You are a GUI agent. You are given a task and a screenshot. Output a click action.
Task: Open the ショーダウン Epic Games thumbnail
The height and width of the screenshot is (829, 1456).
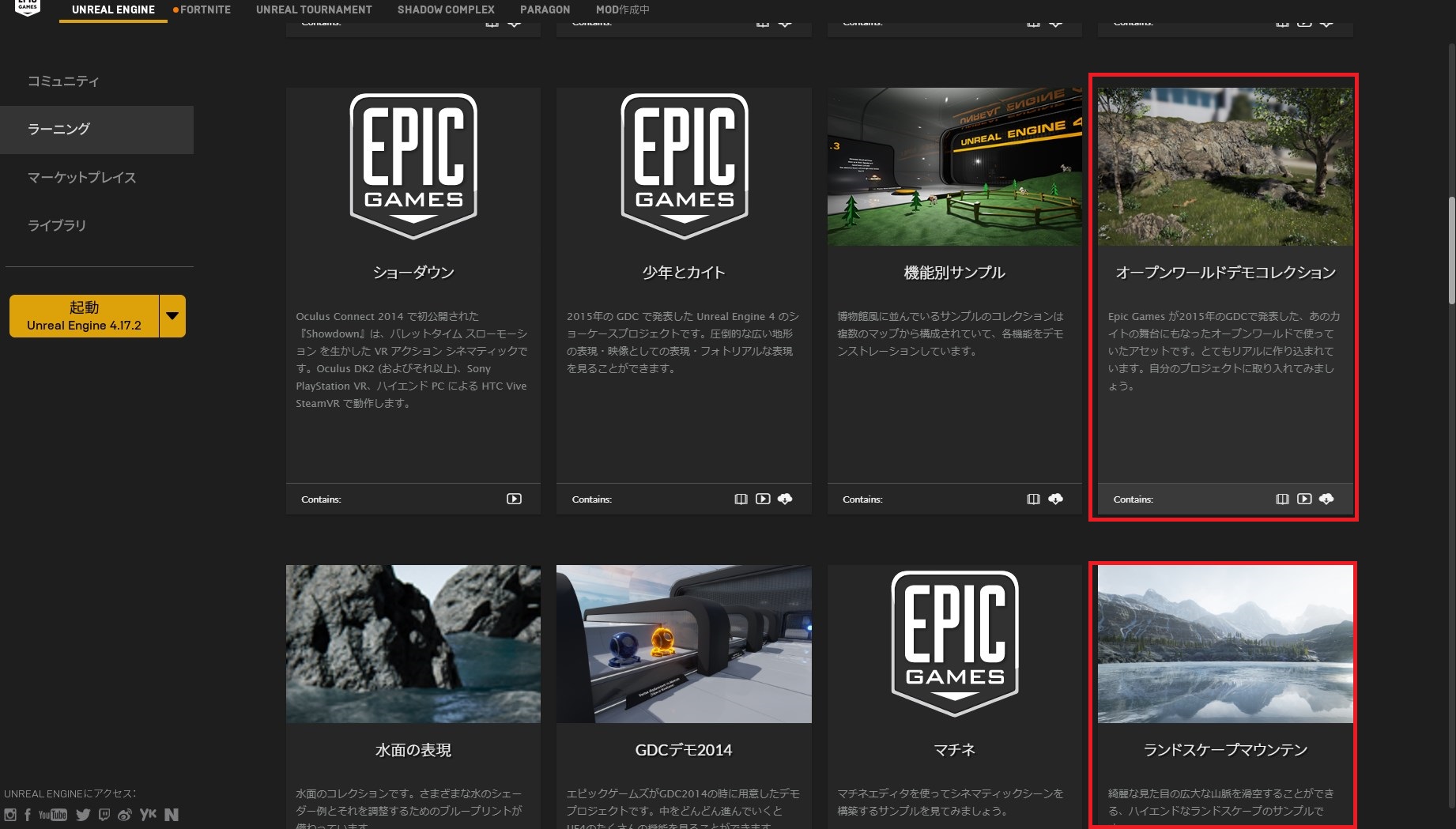coord(413,167)
